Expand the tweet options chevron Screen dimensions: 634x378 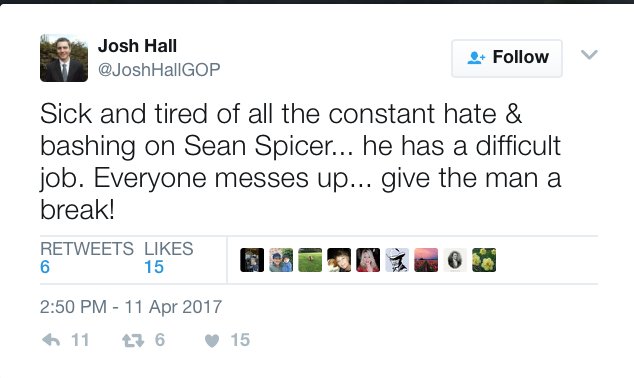[589, 55]
